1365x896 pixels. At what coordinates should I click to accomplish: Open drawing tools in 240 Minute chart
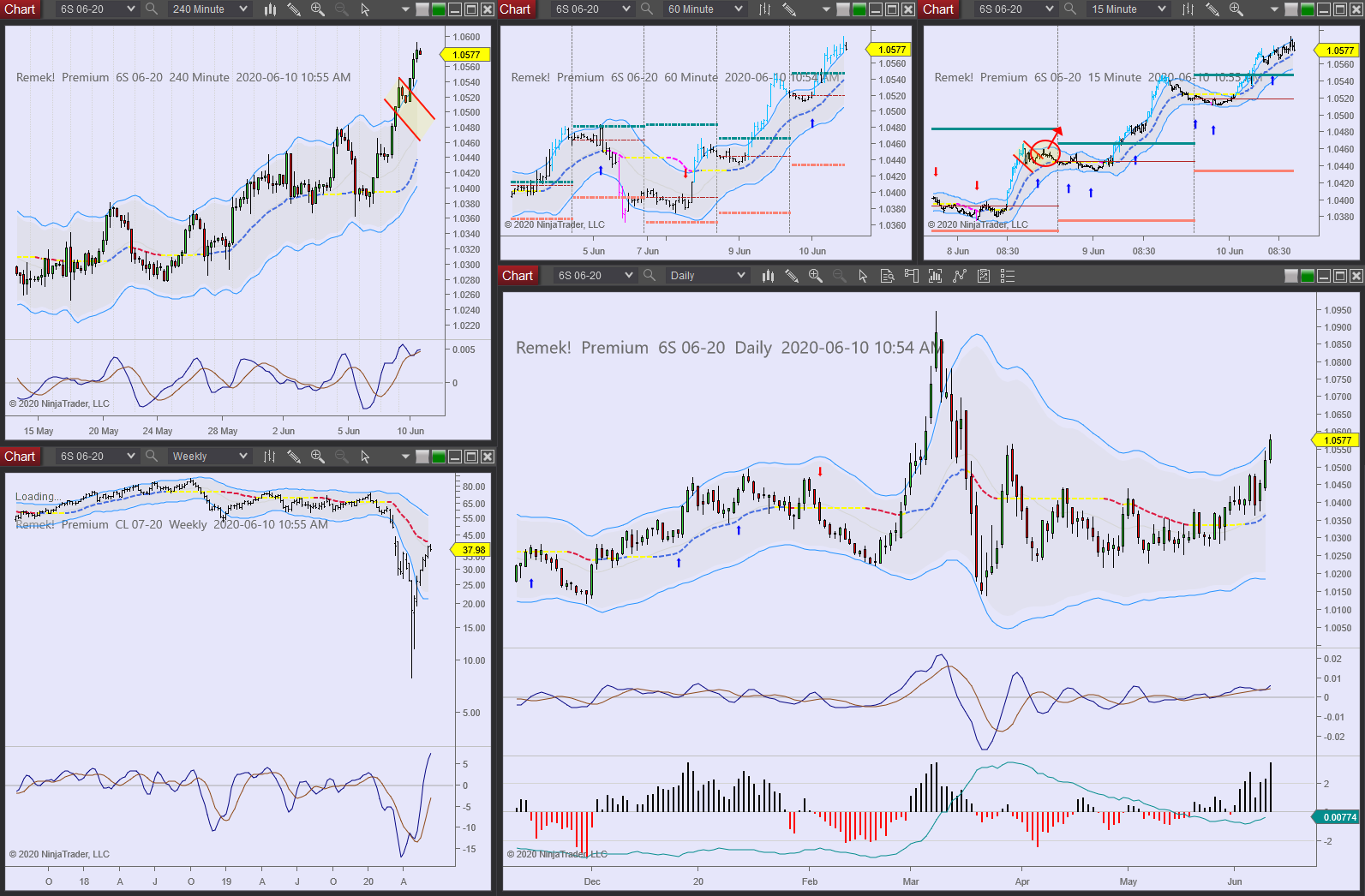(294, 9)
